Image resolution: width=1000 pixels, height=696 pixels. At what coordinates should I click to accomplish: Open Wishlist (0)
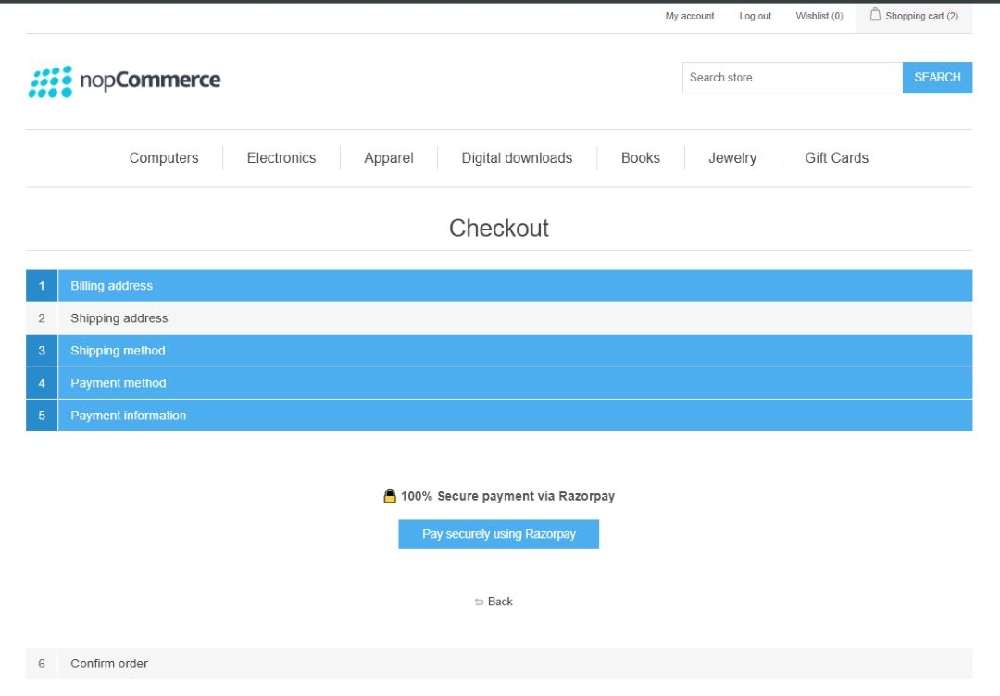pyautogui.click(x=819, y=16)
